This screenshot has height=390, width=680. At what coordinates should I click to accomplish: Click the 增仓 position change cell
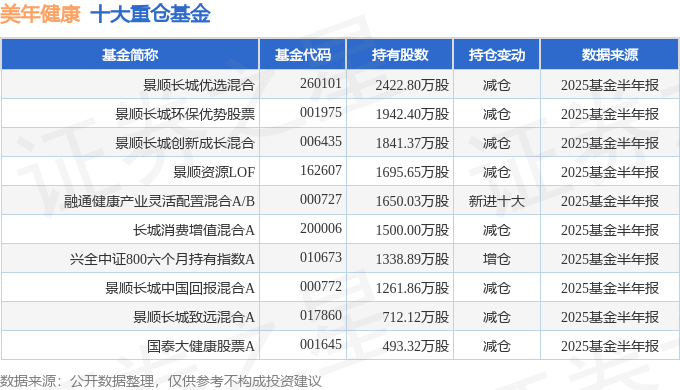pos(497,259)
